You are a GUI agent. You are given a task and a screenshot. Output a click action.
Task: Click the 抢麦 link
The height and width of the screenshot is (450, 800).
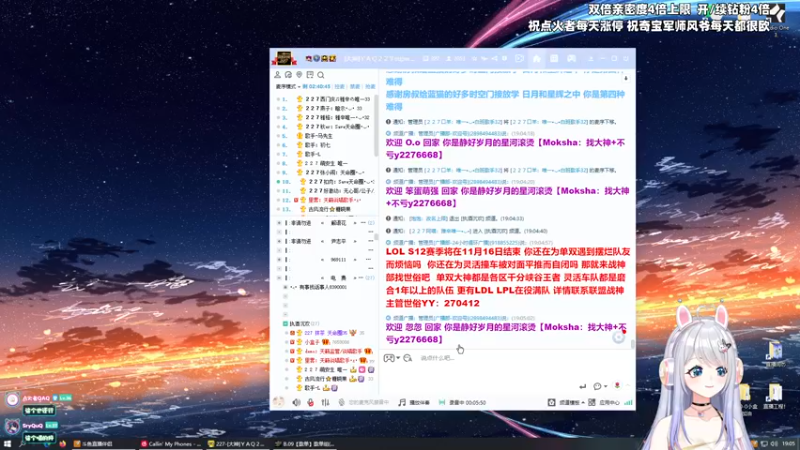(370, 87)
